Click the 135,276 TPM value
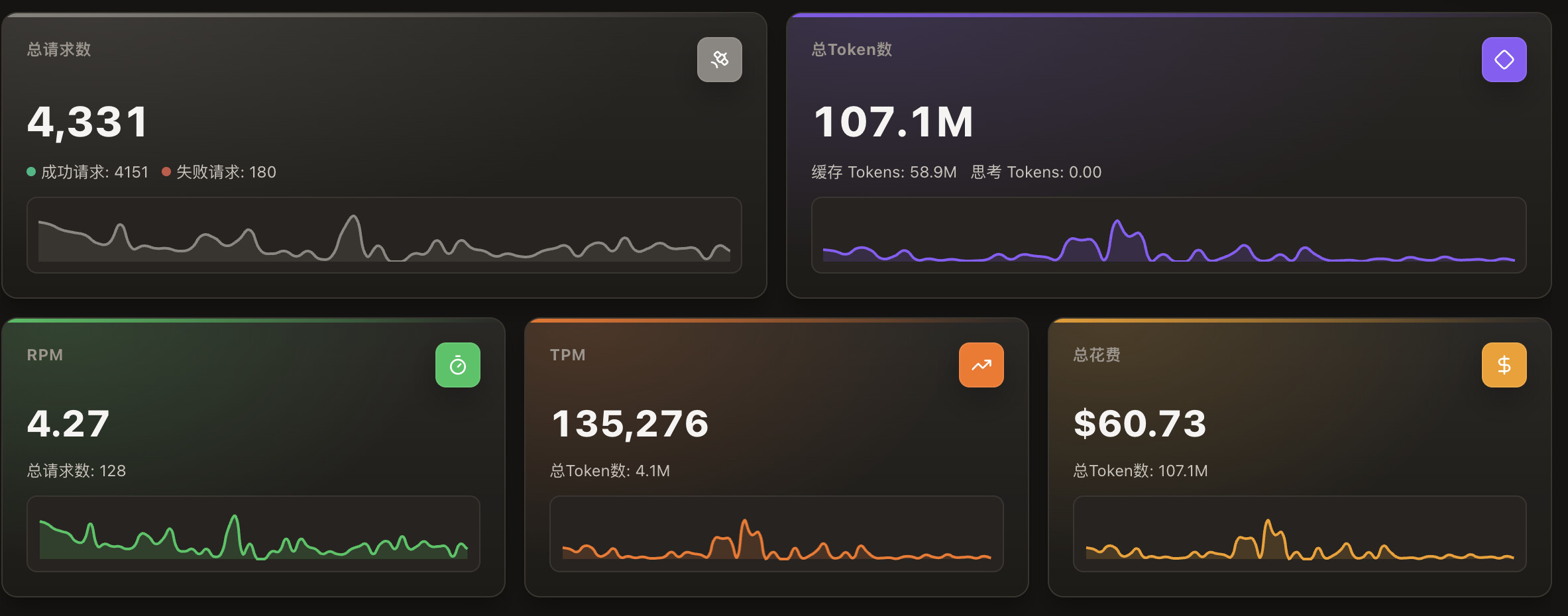This screenshot has width=1568, height=616. pos(630,424)
